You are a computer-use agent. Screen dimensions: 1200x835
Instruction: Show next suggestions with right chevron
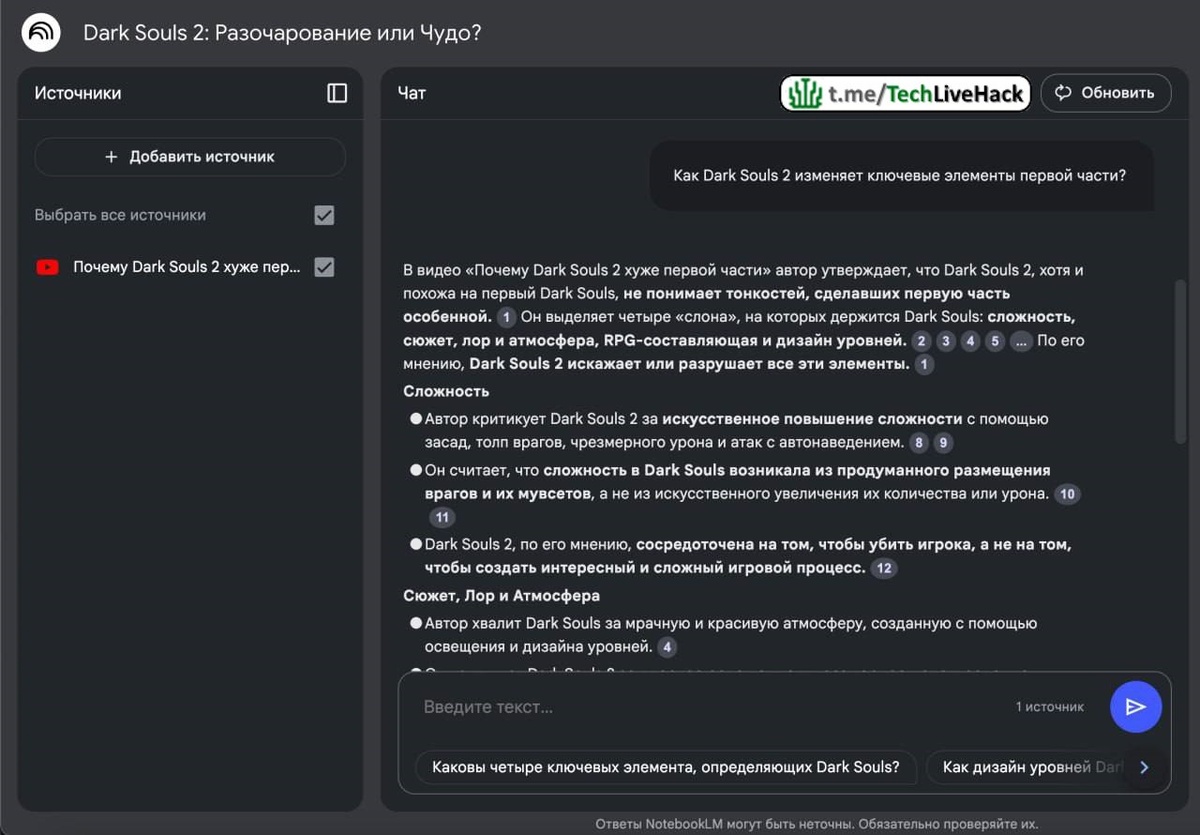coord(1145,768)
